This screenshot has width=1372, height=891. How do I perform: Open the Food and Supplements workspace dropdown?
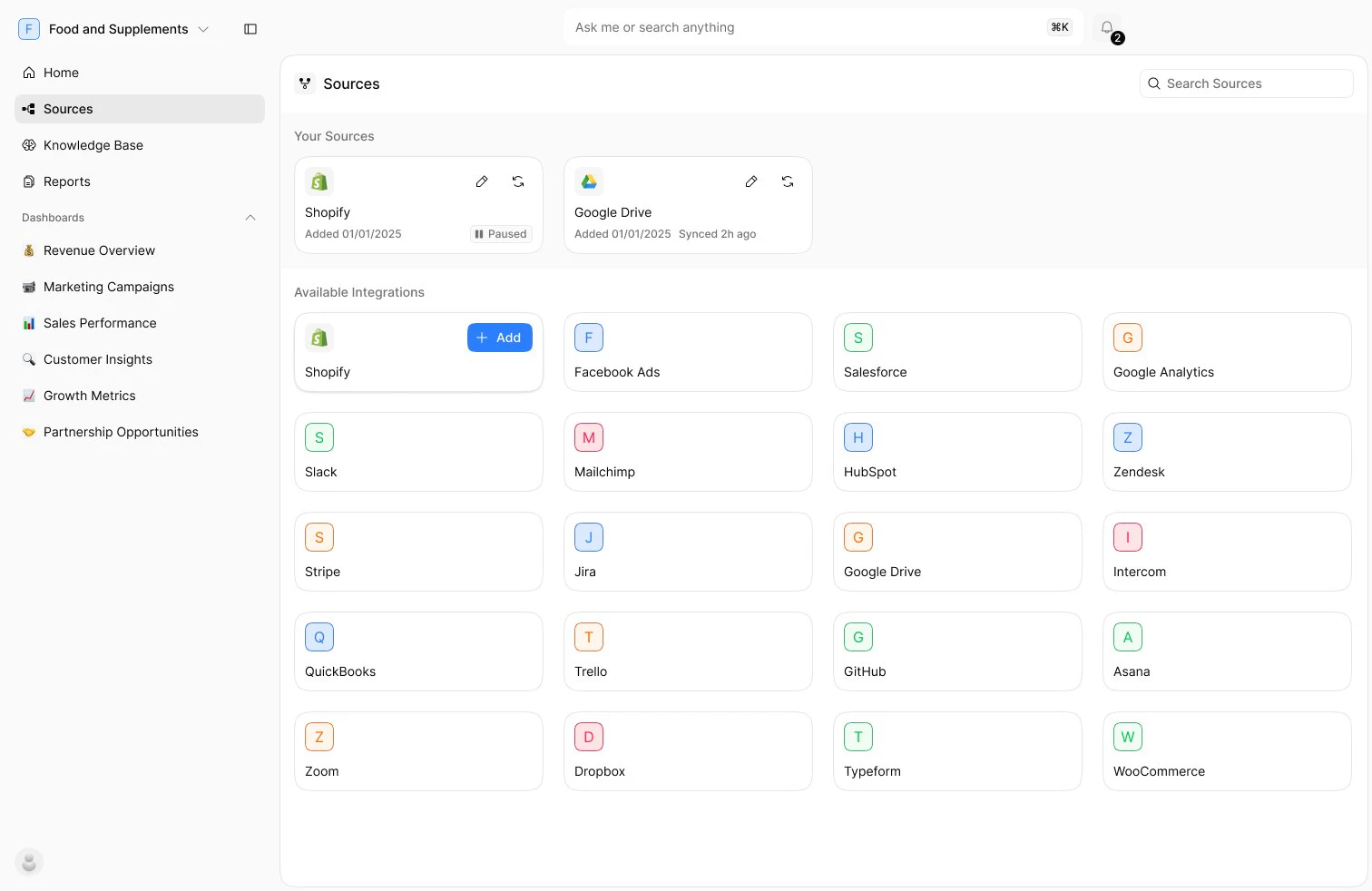point(114,29)
